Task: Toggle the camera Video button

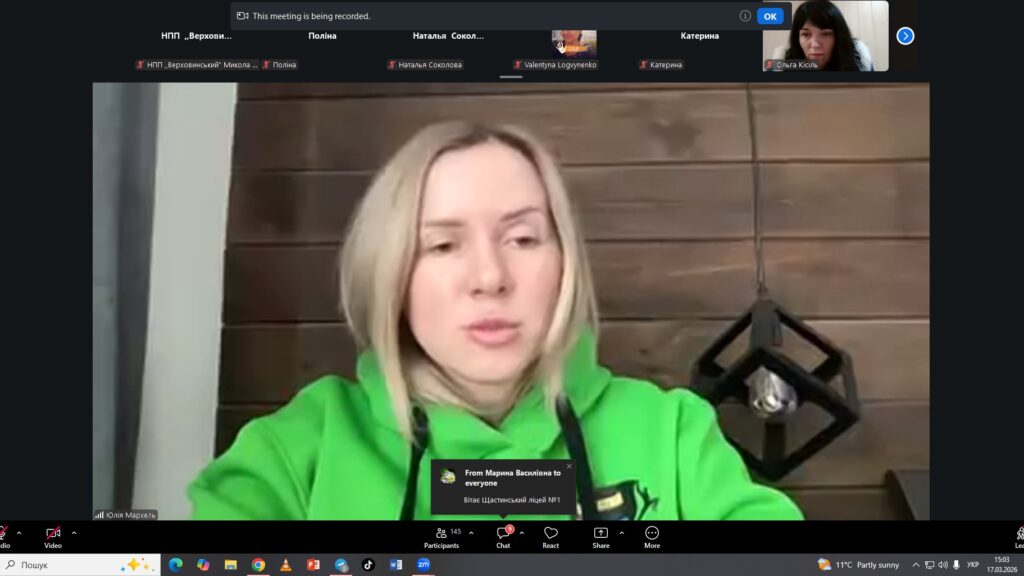Action: pos(53,537)
